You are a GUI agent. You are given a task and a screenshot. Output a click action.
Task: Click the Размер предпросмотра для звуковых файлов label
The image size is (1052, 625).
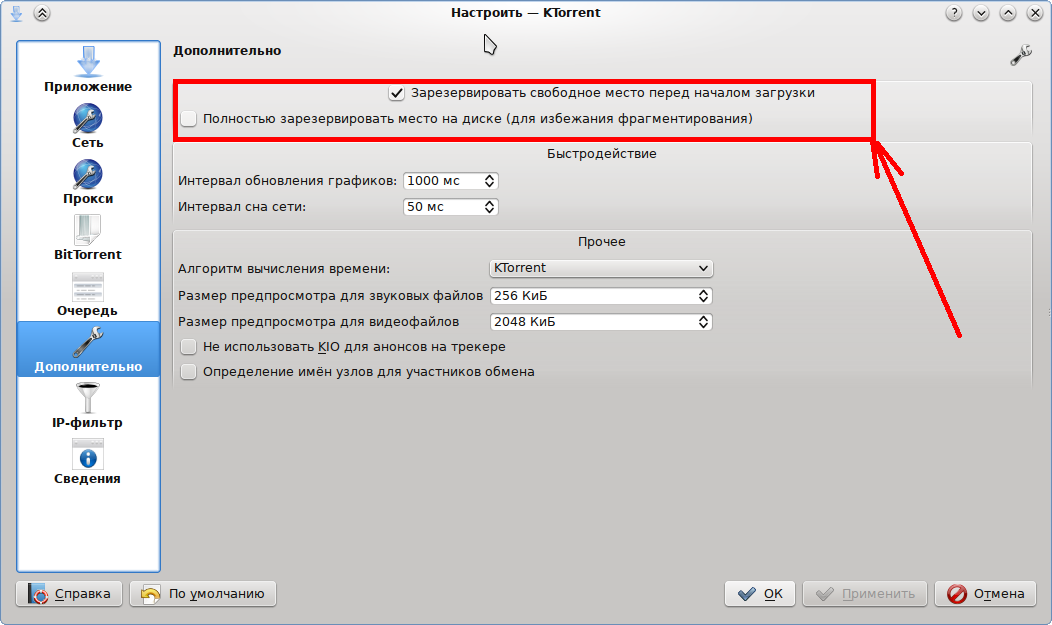[330, 296]
